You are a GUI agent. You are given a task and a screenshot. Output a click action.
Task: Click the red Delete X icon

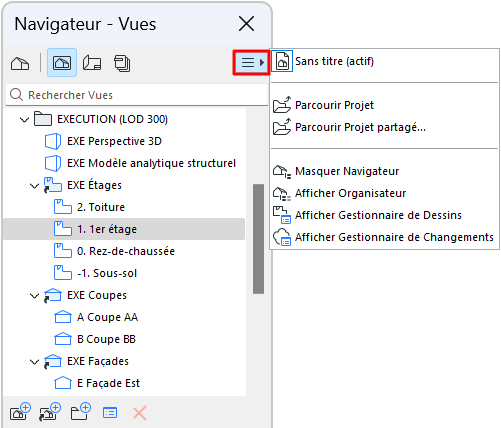pyautogui.click(x=140, y=413)
